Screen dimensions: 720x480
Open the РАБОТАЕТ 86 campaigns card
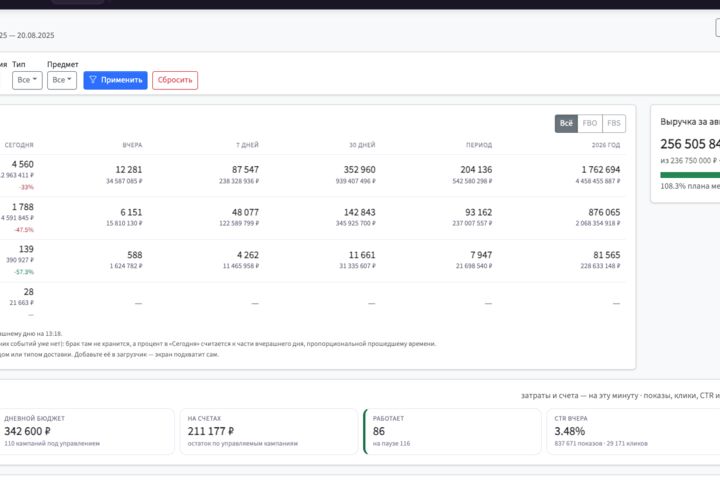452,431
